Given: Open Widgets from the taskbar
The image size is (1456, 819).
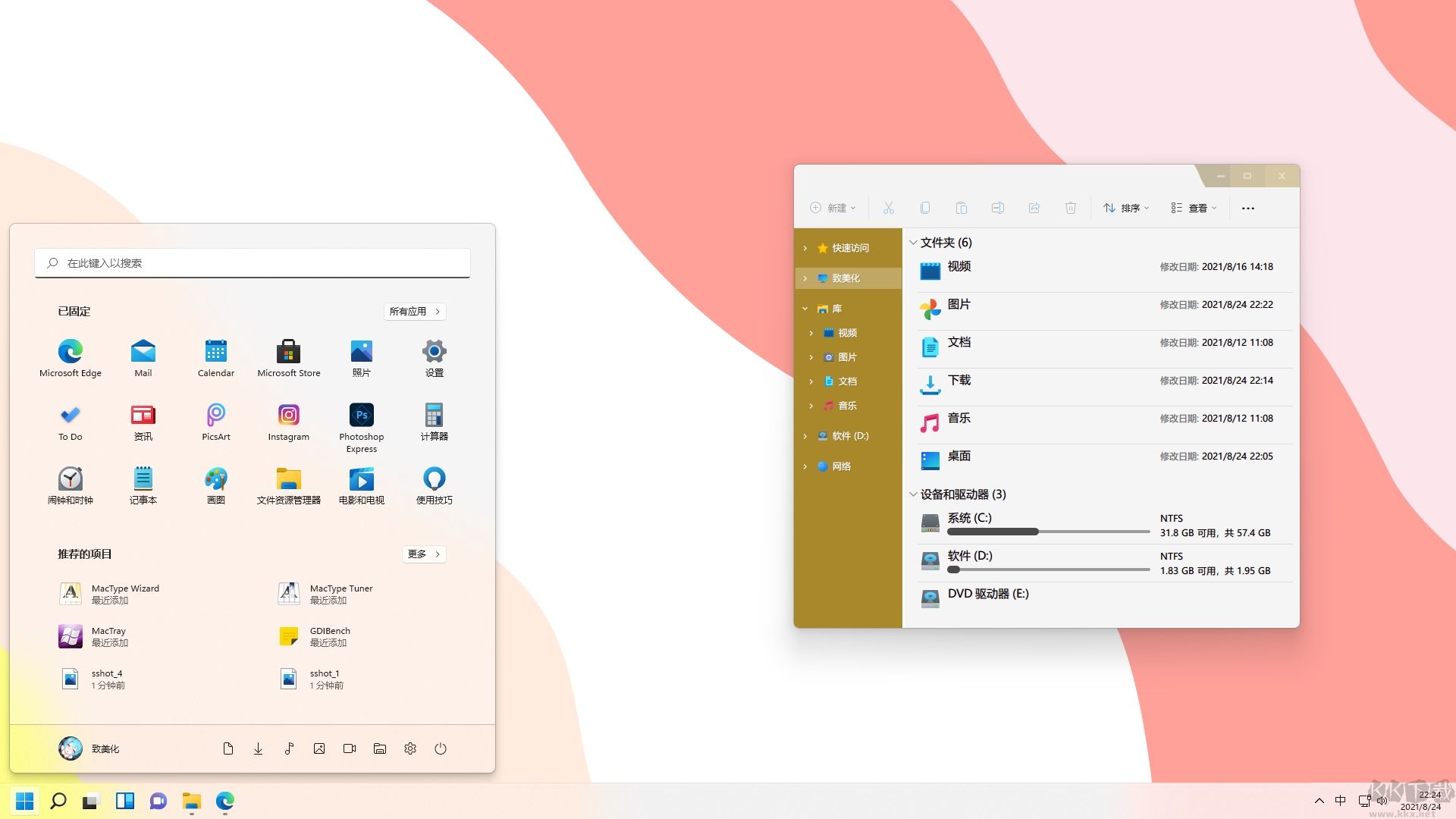Looking at the screenshot, I should coord(124,801).
